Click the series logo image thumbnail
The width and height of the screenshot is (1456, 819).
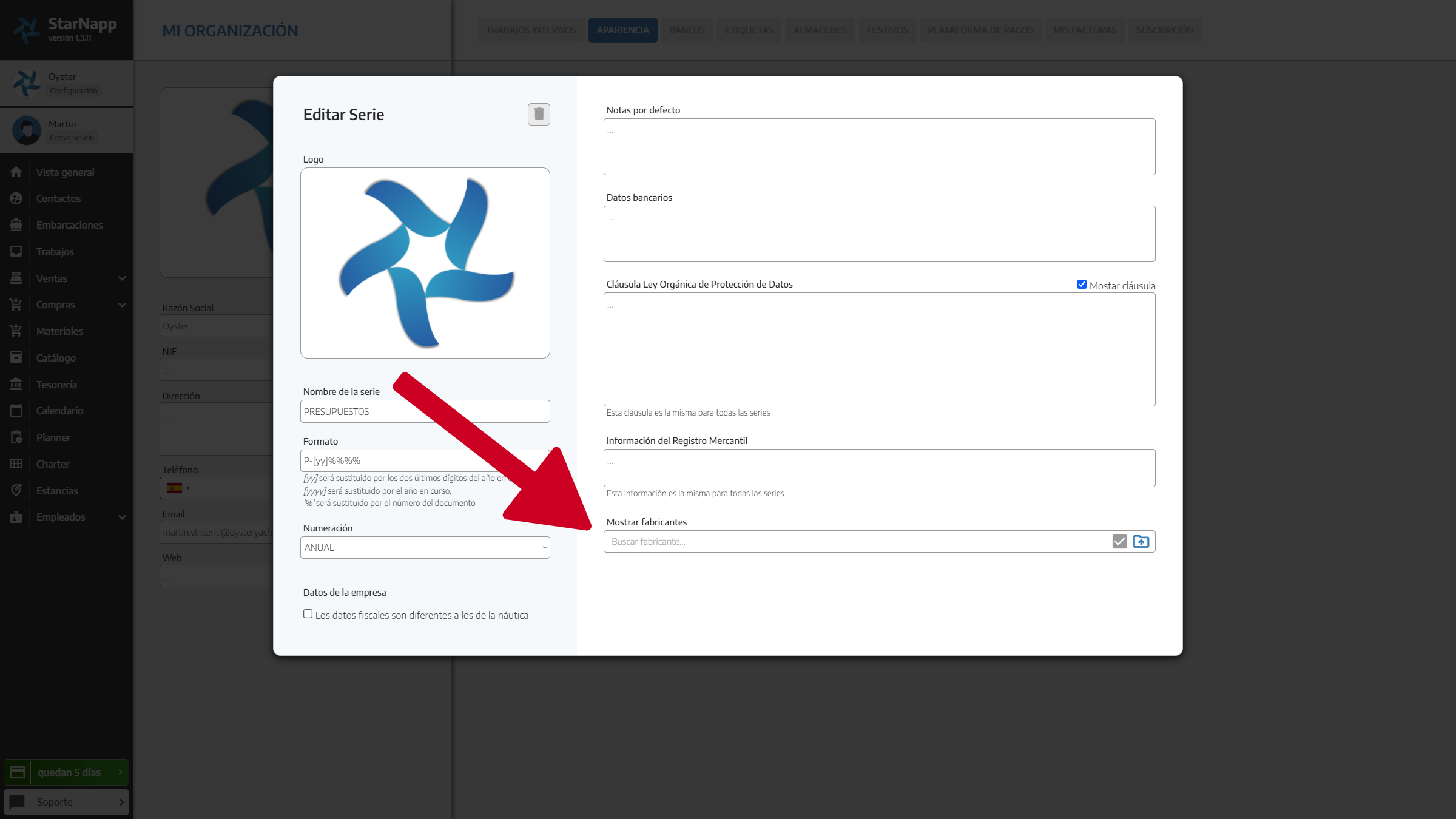click(x=425, y=263)
